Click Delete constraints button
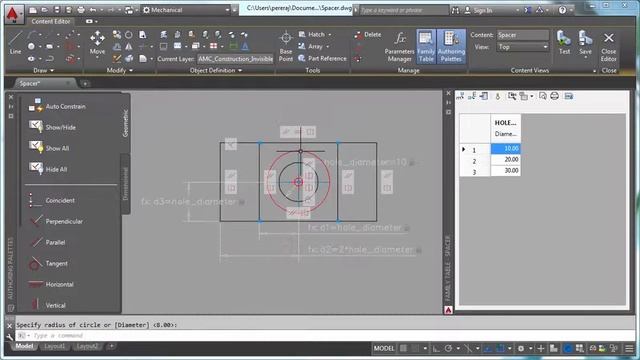640x360 pixels. pyautogui.click(x=368, y=35)
